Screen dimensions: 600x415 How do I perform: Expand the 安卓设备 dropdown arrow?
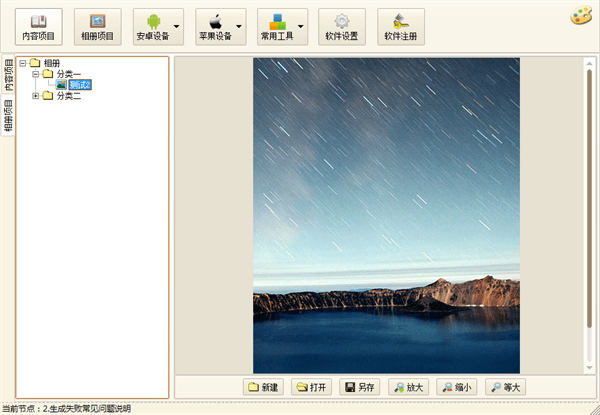pos(176,26)
